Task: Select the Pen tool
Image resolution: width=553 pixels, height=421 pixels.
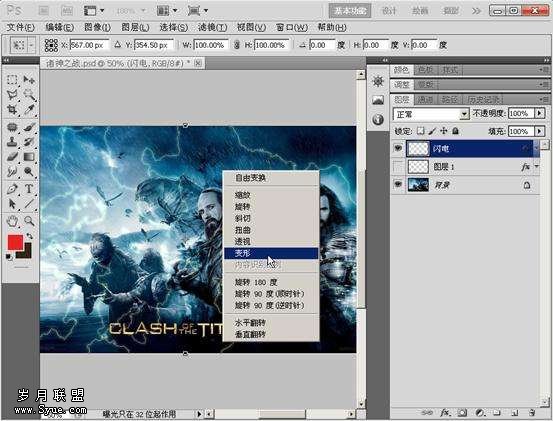Action: point(12,189)
